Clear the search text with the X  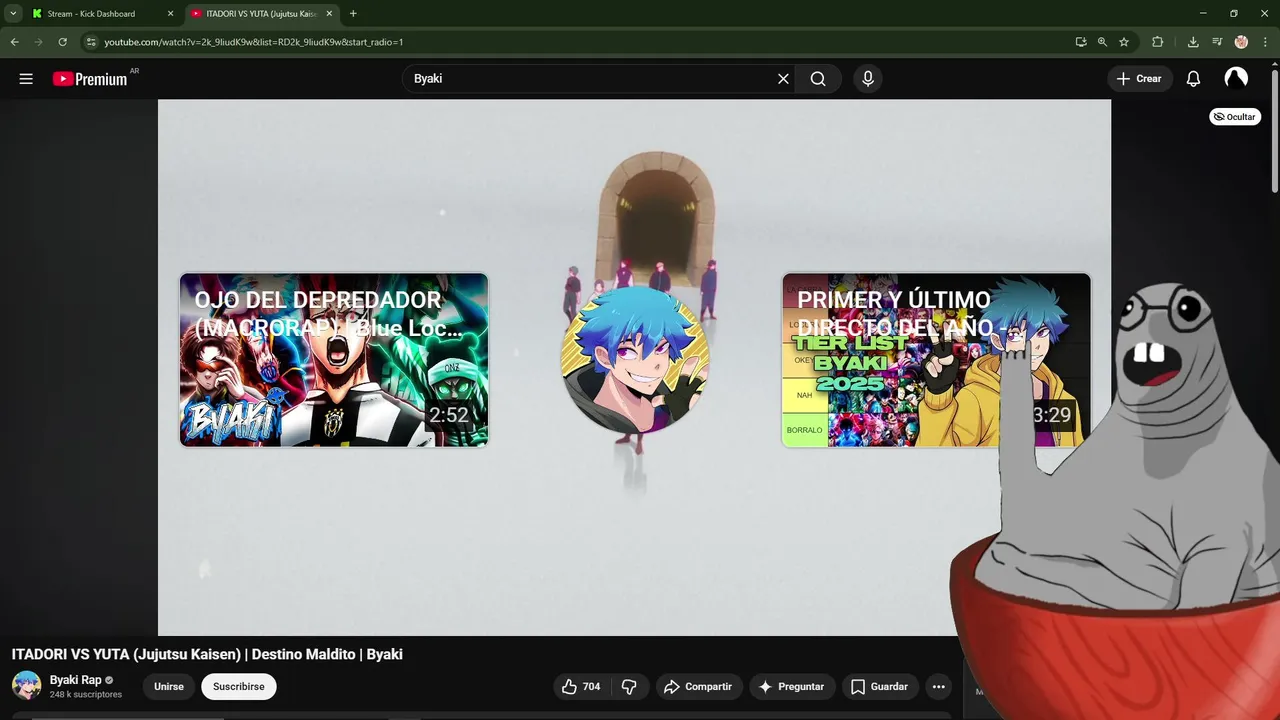point(783,79)
